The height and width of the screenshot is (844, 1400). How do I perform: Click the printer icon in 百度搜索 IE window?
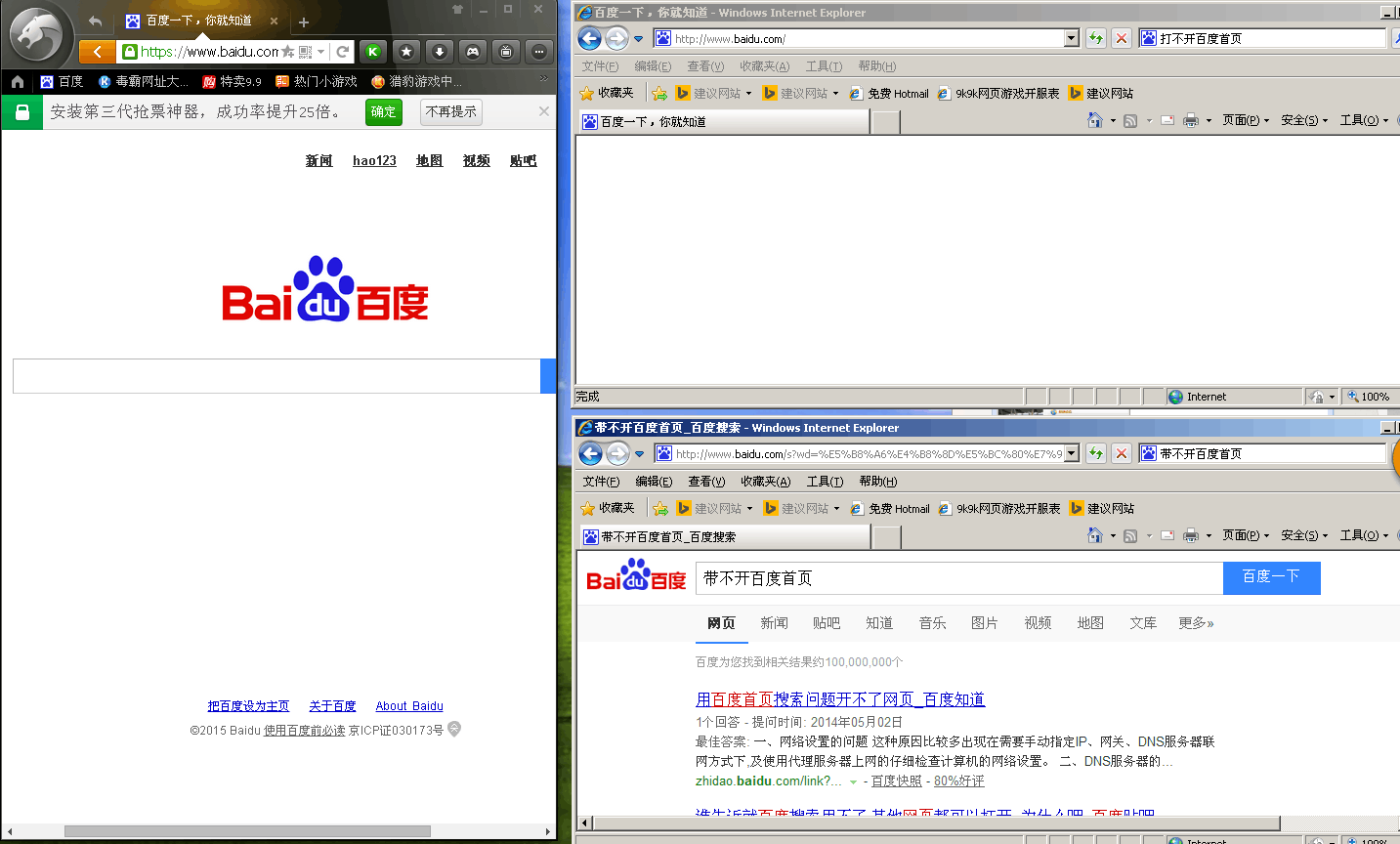click(1191, 535)
